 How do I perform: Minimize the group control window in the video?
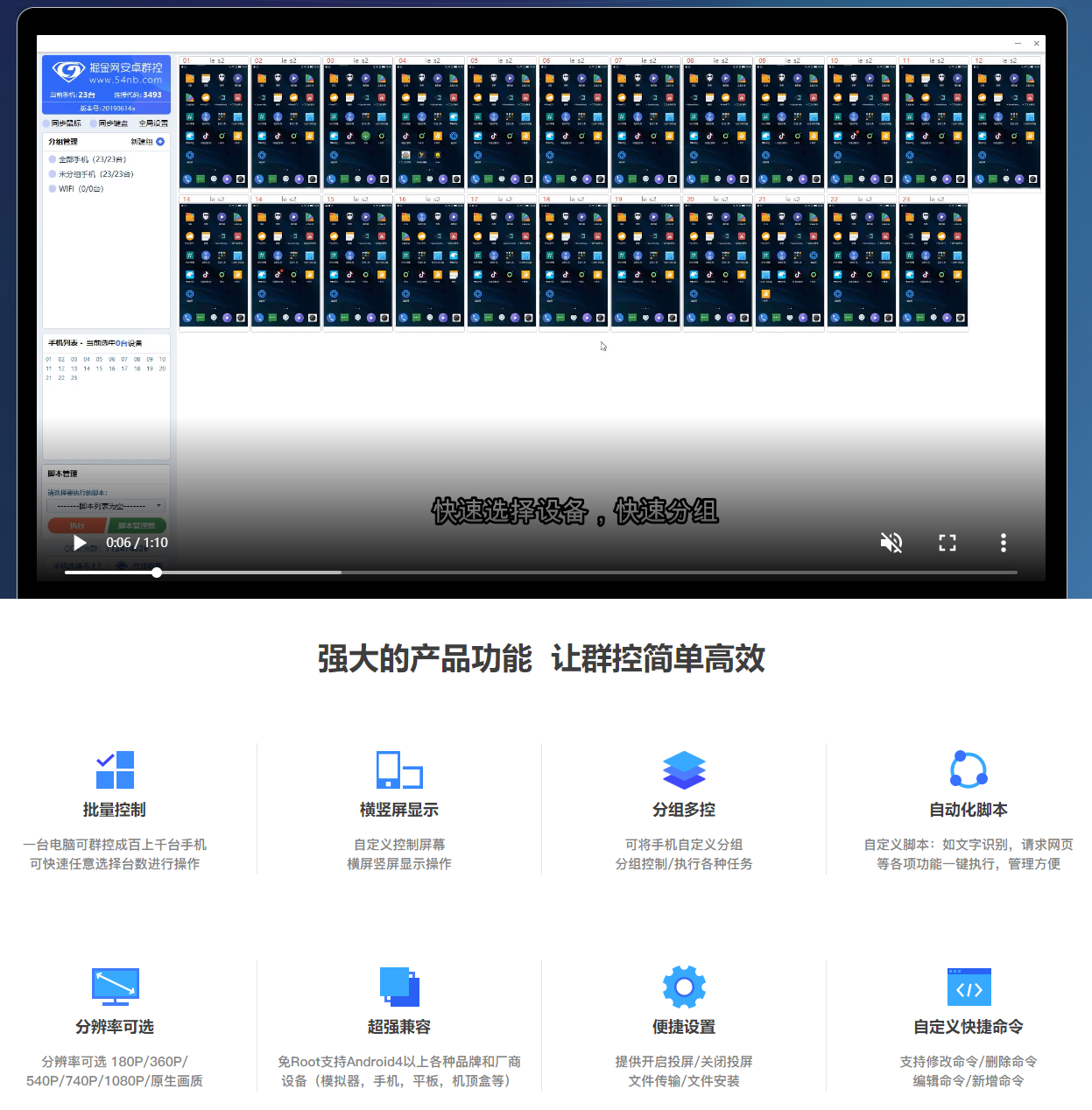(x=1018, y=43)
